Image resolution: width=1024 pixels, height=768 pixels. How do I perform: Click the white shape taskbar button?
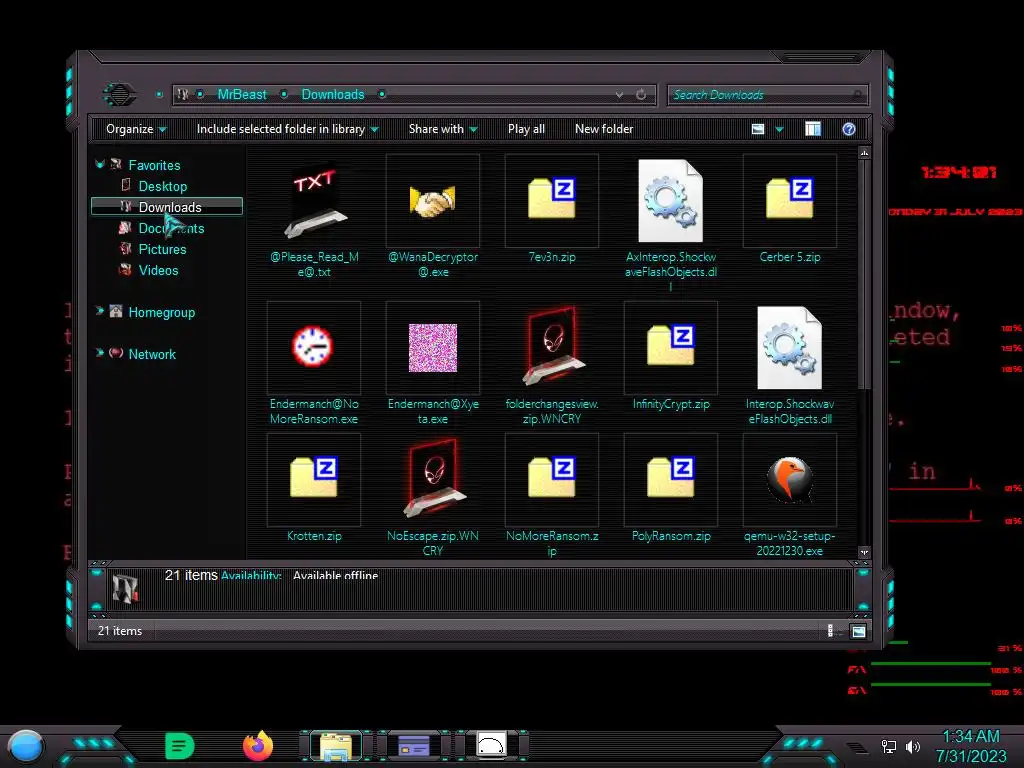pos(491,745)
